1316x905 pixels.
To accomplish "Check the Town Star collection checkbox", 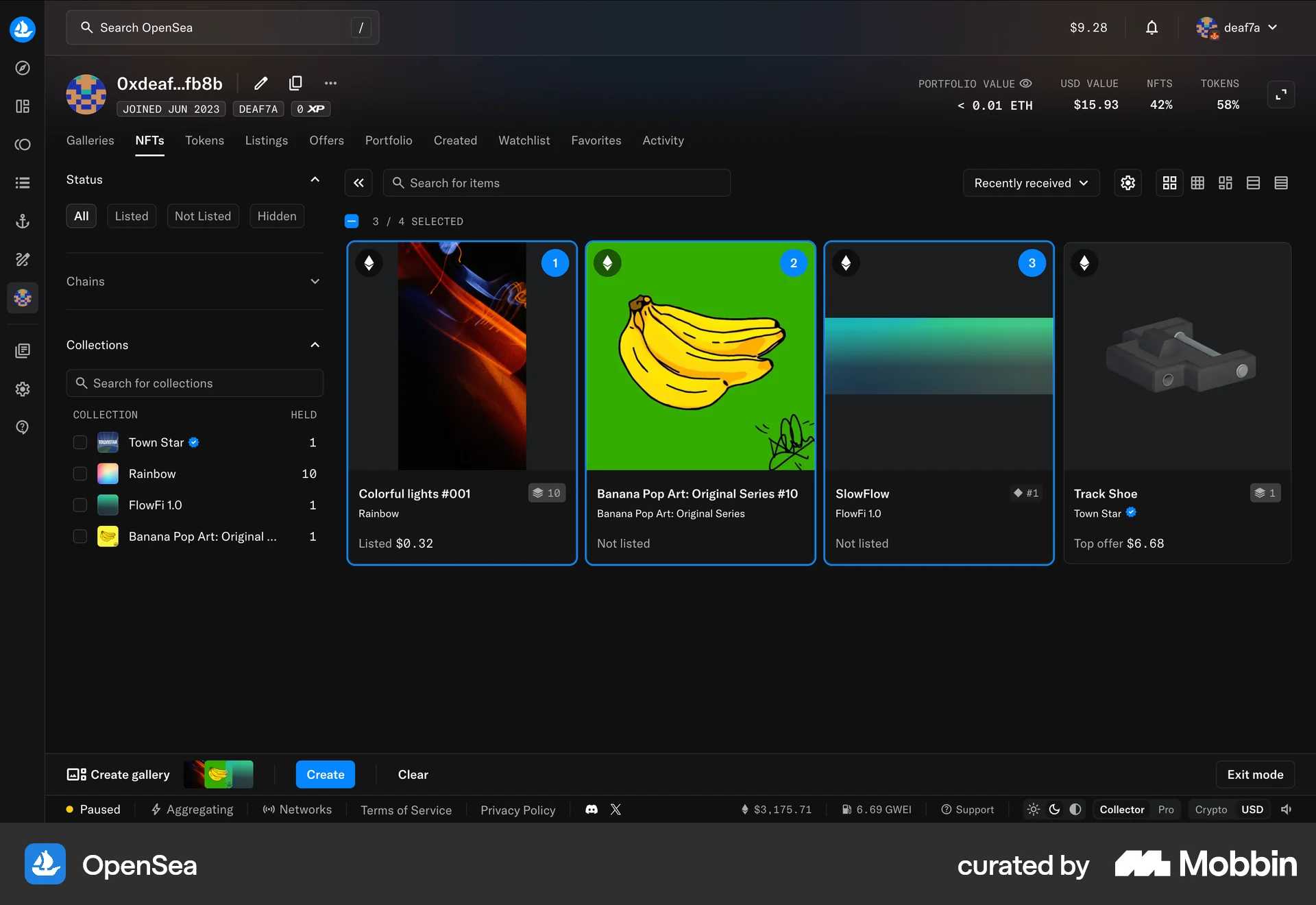I will tap(80, 442).
